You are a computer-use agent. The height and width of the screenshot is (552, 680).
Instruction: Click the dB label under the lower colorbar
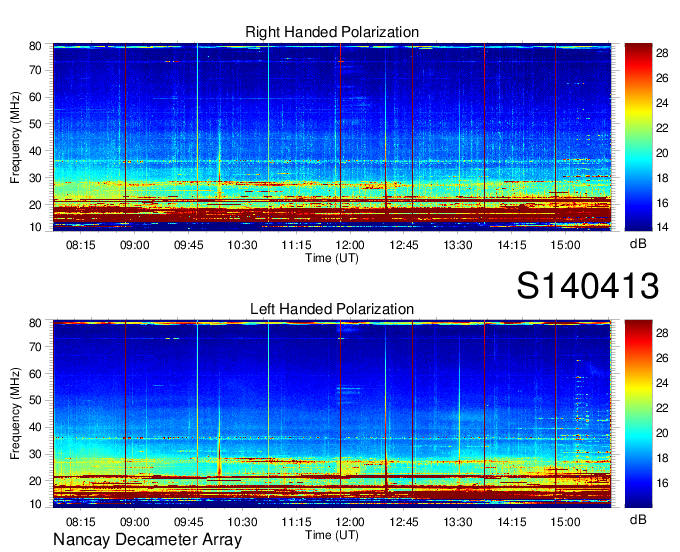point(638,519)
